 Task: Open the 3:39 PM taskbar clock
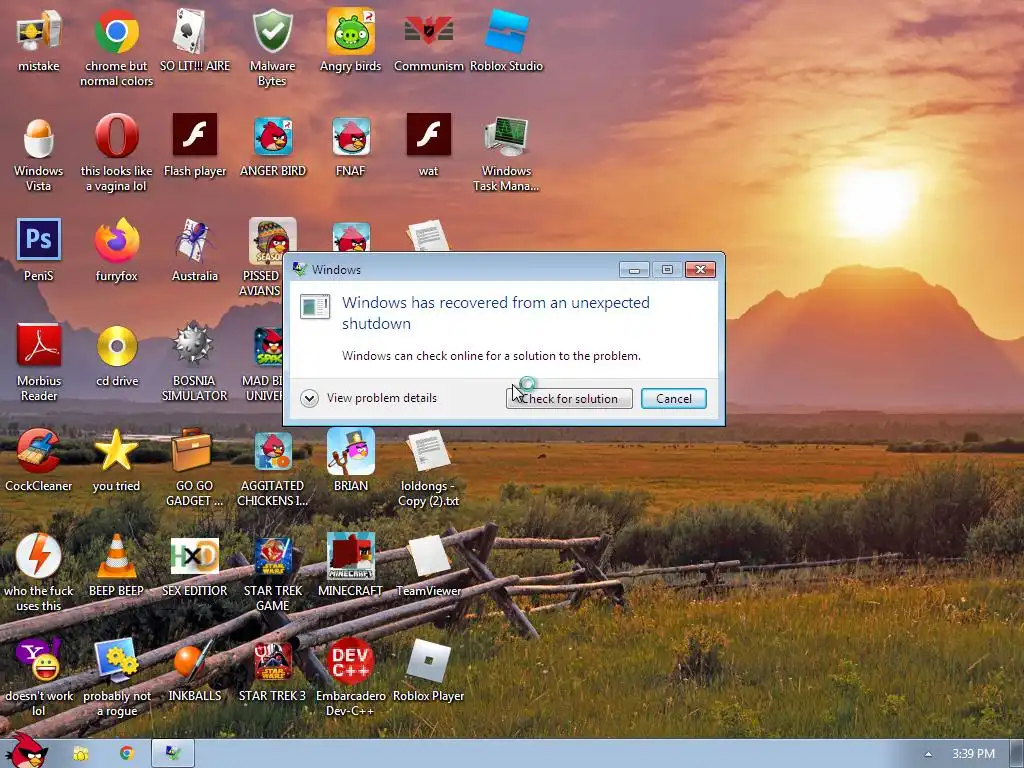coord(973,754)
